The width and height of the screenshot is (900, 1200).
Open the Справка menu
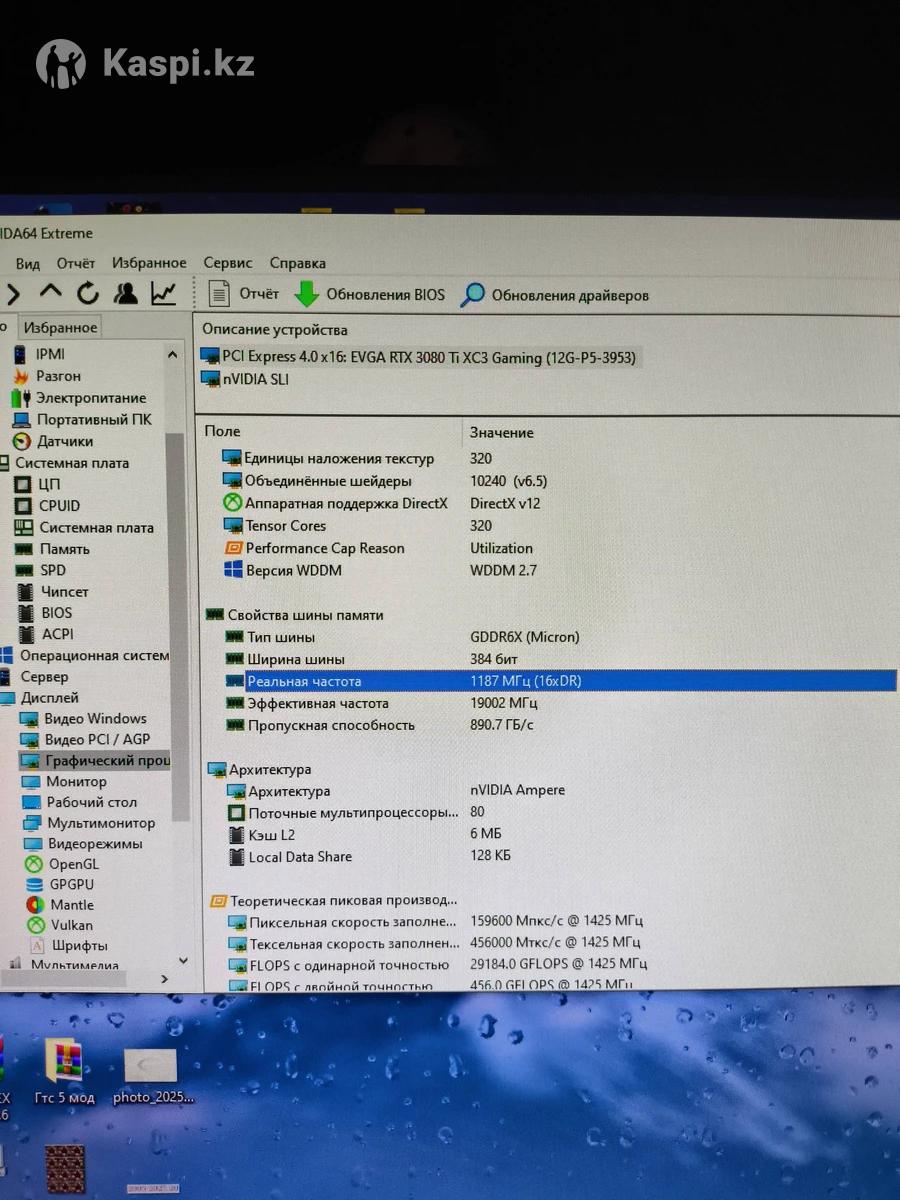click(297, 263)
